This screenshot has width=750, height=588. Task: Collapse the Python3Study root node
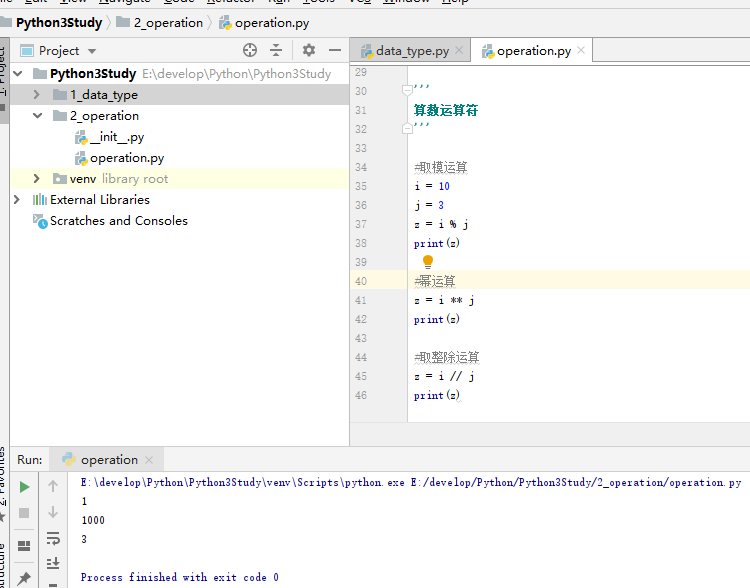(x=18, y=74)
